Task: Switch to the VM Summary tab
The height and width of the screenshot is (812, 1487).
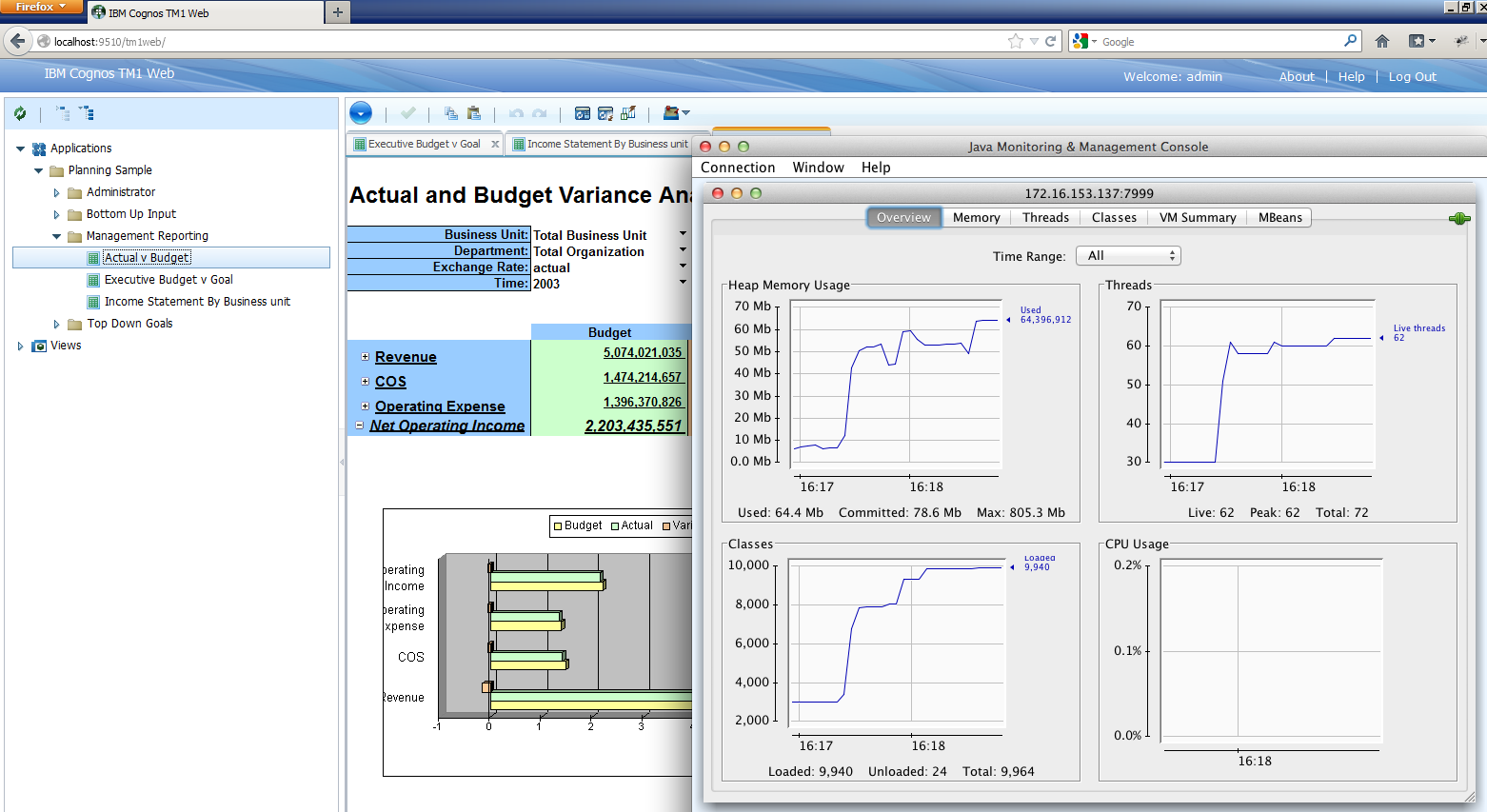Action: (x=1198, y=217)
